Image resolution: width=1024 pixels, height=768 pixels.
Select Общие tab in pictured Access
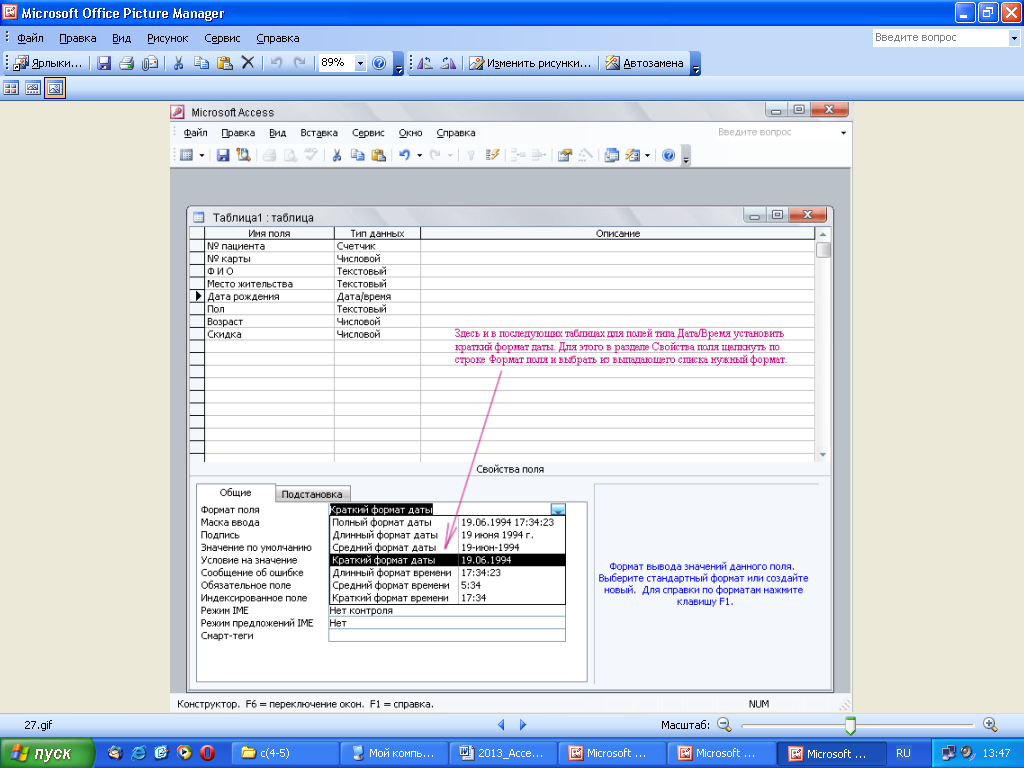(235, 493)
